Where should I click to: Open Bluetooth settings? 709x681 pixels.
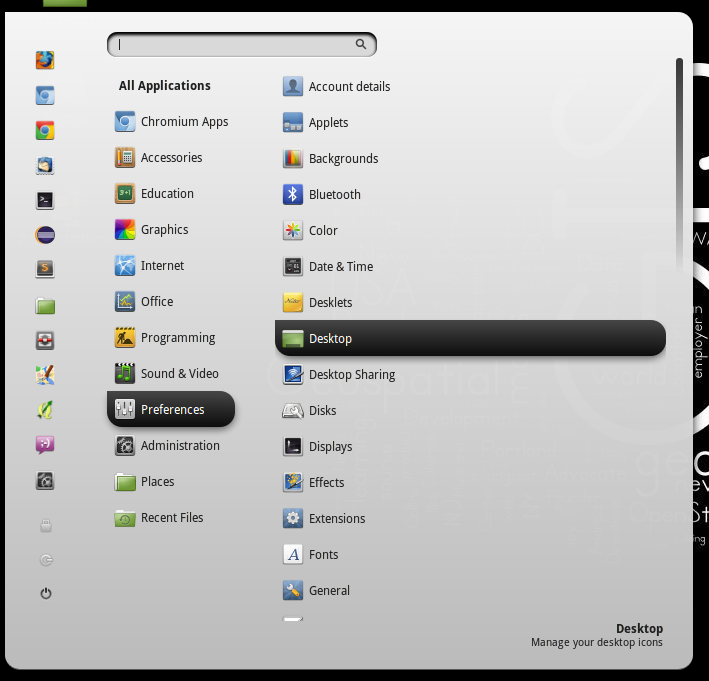point(470,194)
